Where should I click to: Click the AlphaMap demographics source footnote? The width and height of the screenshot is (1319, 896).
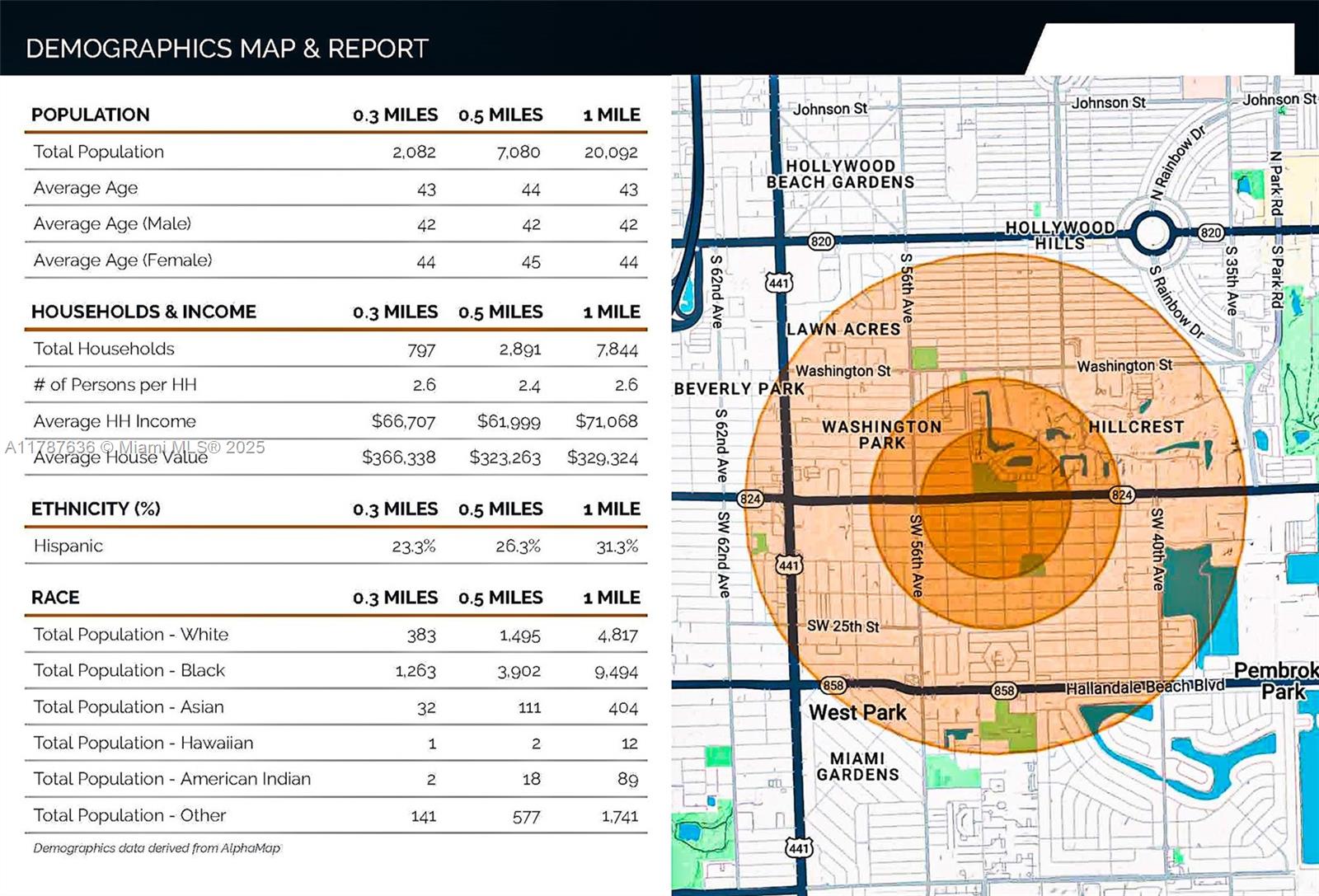point(157,848)
